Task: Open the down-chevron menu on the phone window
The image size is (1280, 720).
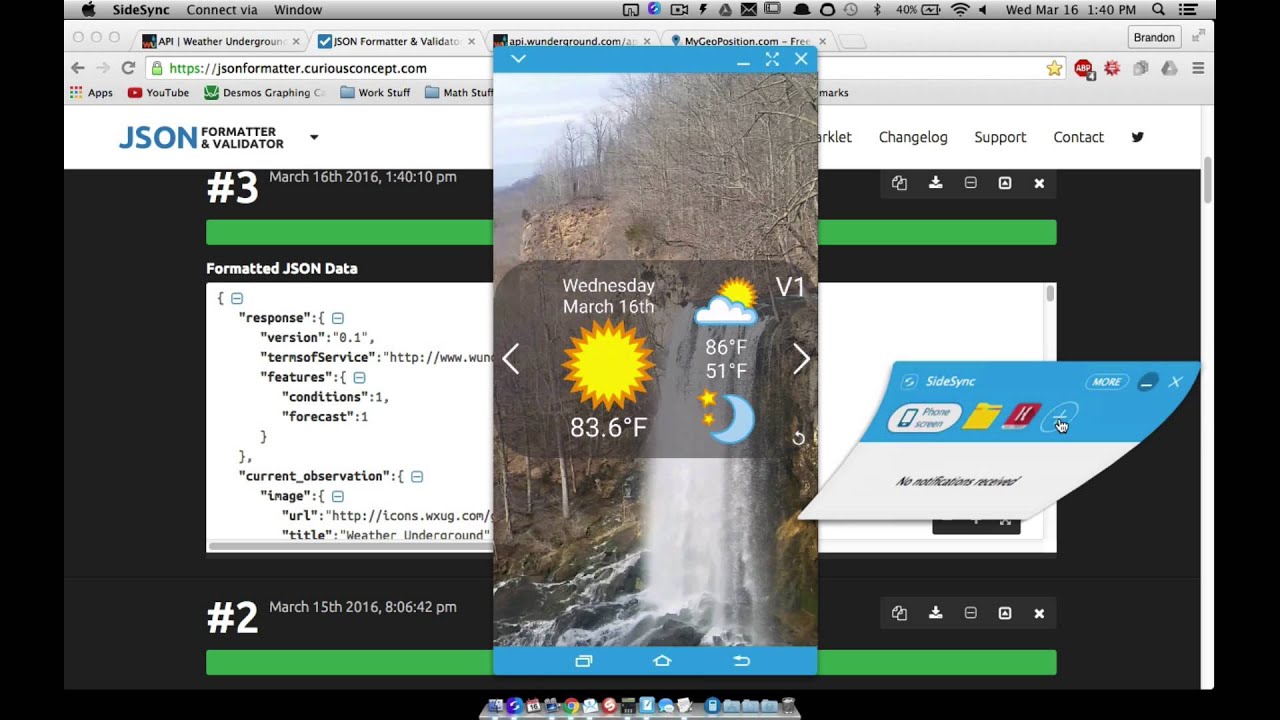Action: click(518, 59)
